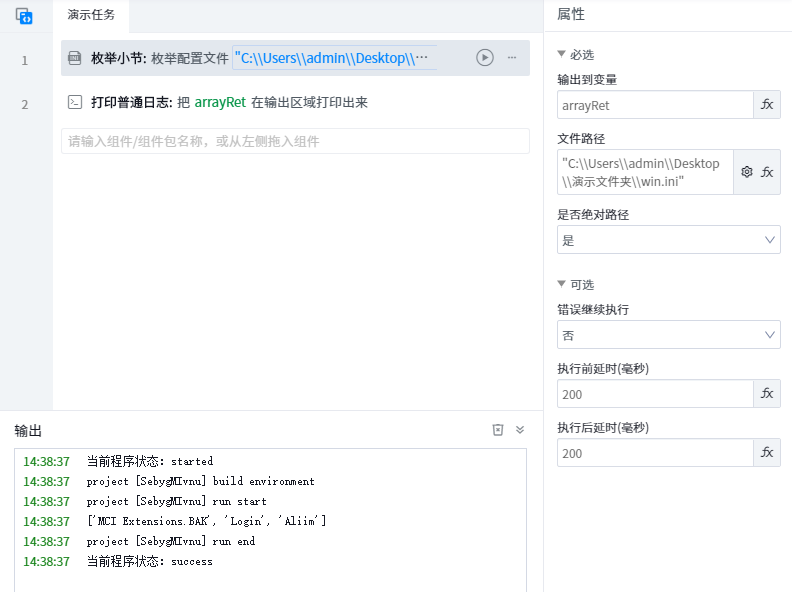Run the 枚举小节 step with play button
Image resolution: width=792 pixels, height=592 pixels.
(x=485, y=58)
